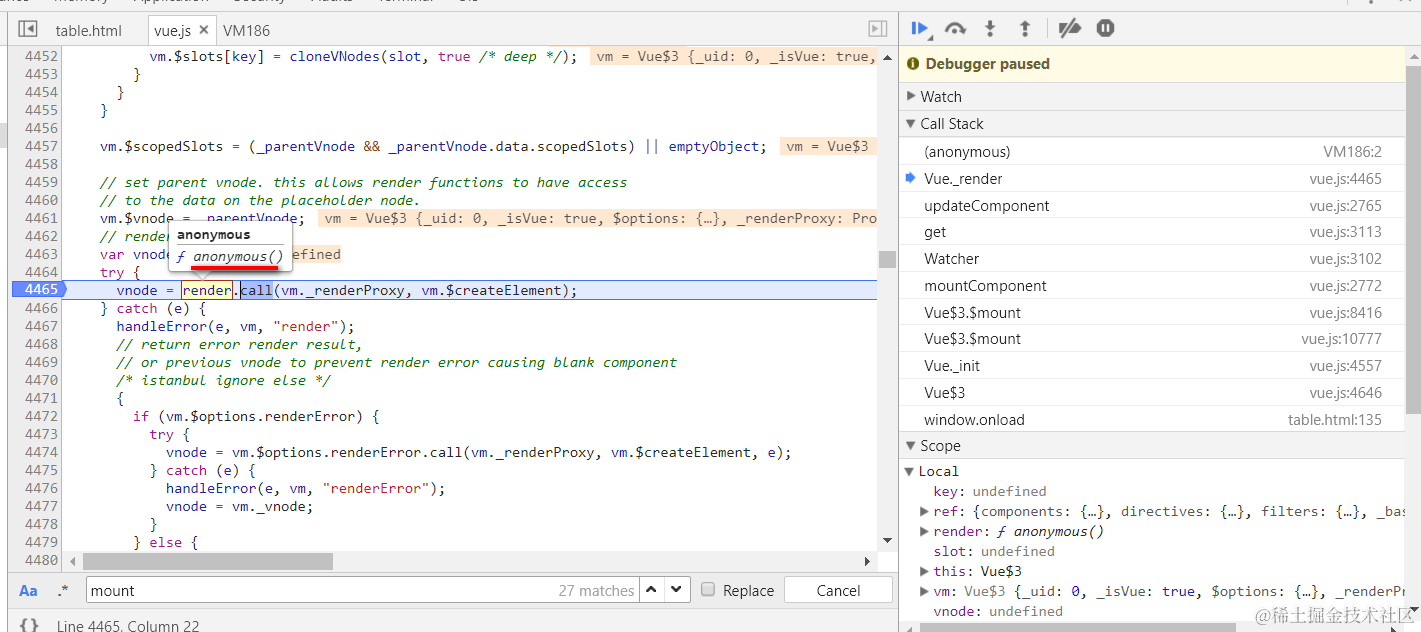This screenshot has height=632, width=1421.
Task: Open anonymous() function link in tooltip
Action: 238,257
